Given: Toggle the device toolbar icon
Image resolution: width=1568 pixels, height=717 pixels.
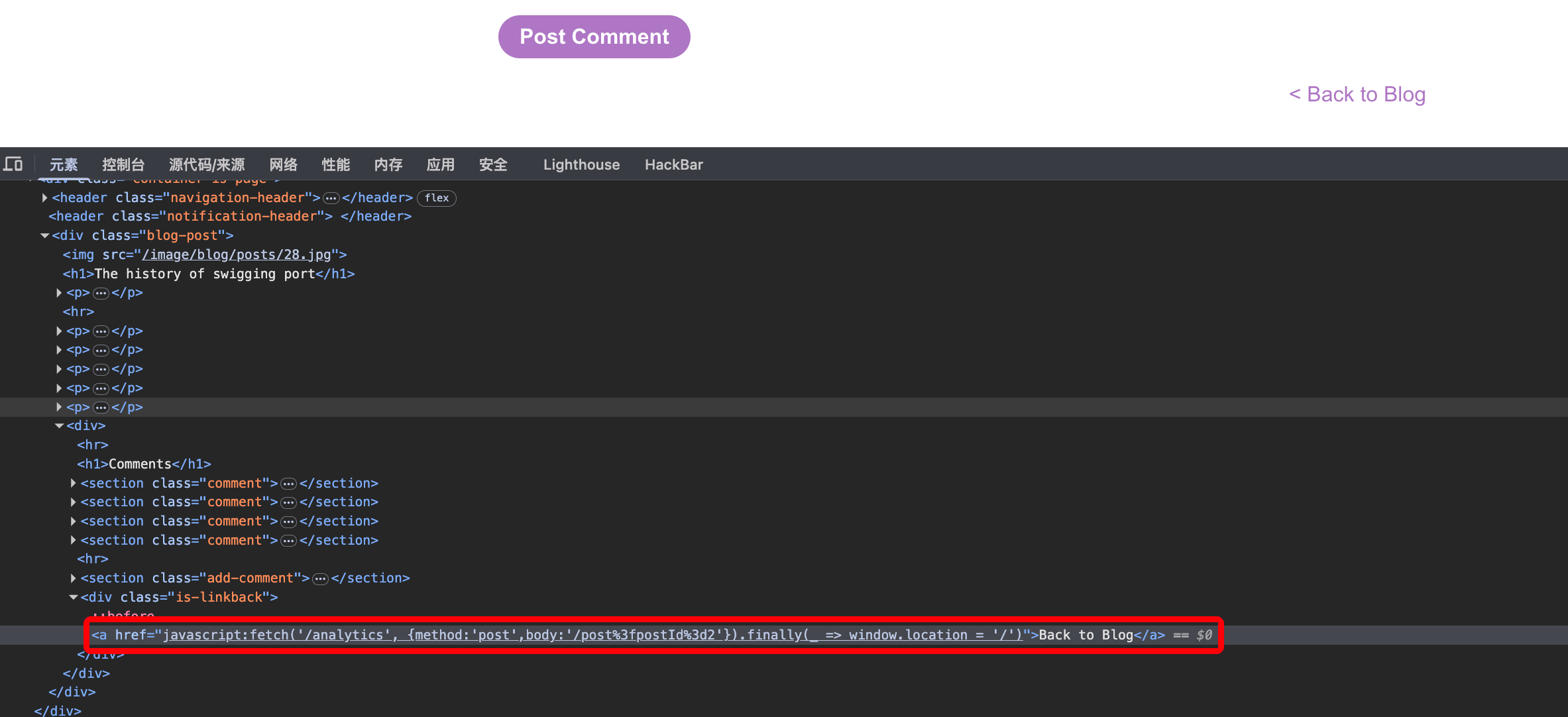Looking at the screenshot, I should [13, 164].
